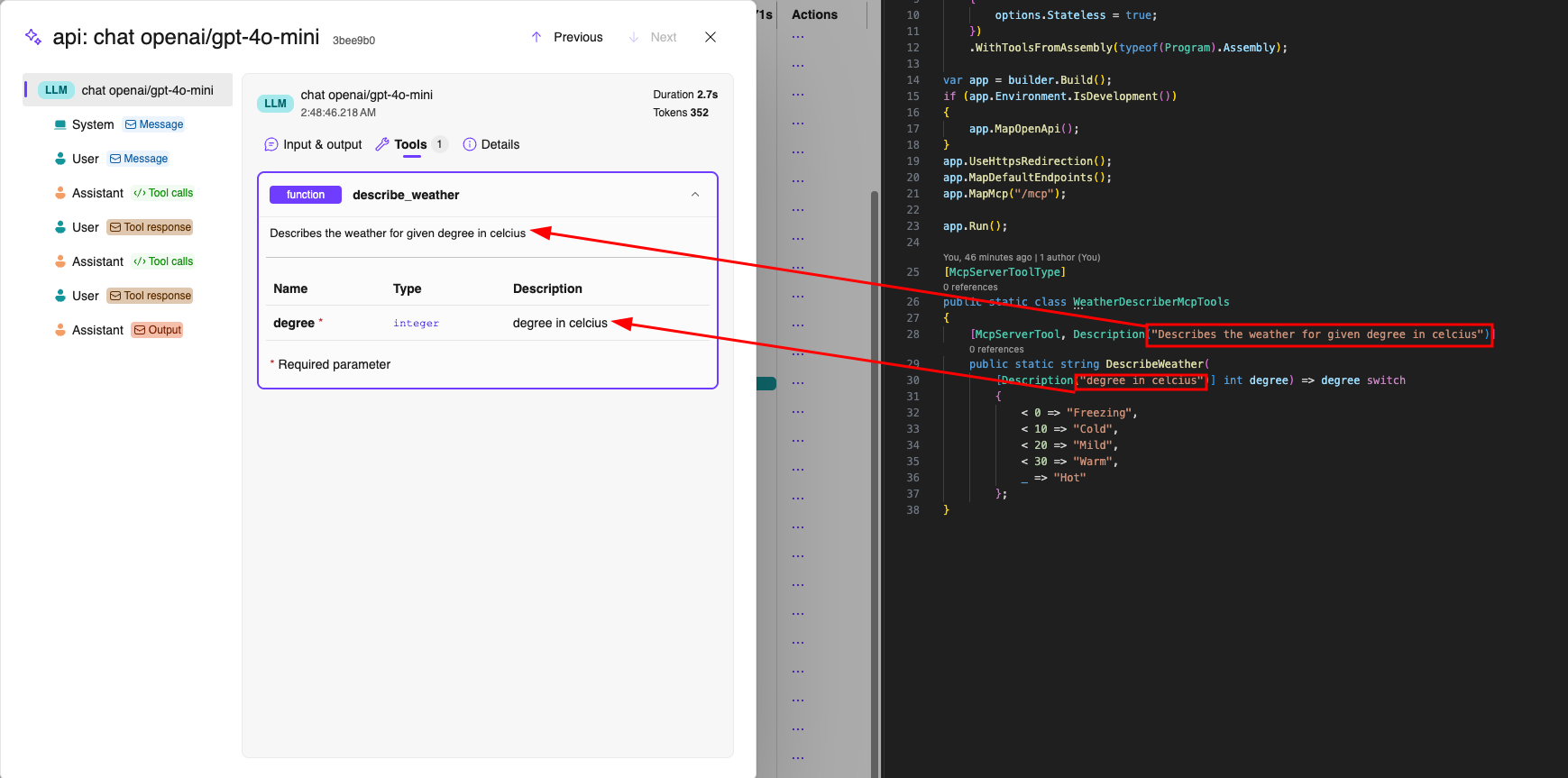The image size is (1568, 778).
Task: Open the topmost Actions ellipsis menu
Action: click(x=798, y=37)
